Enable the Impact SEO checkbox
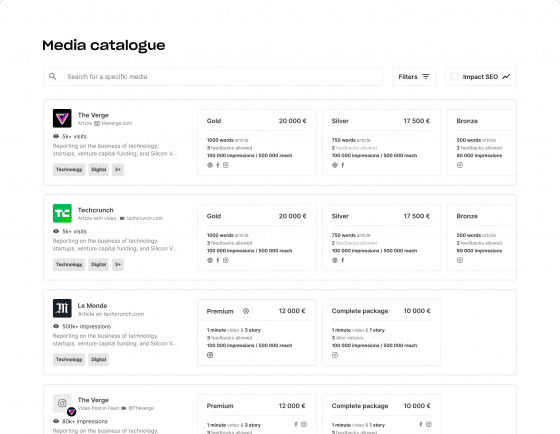The width and height of the screenshot is (560, 434). coord(454,76)
